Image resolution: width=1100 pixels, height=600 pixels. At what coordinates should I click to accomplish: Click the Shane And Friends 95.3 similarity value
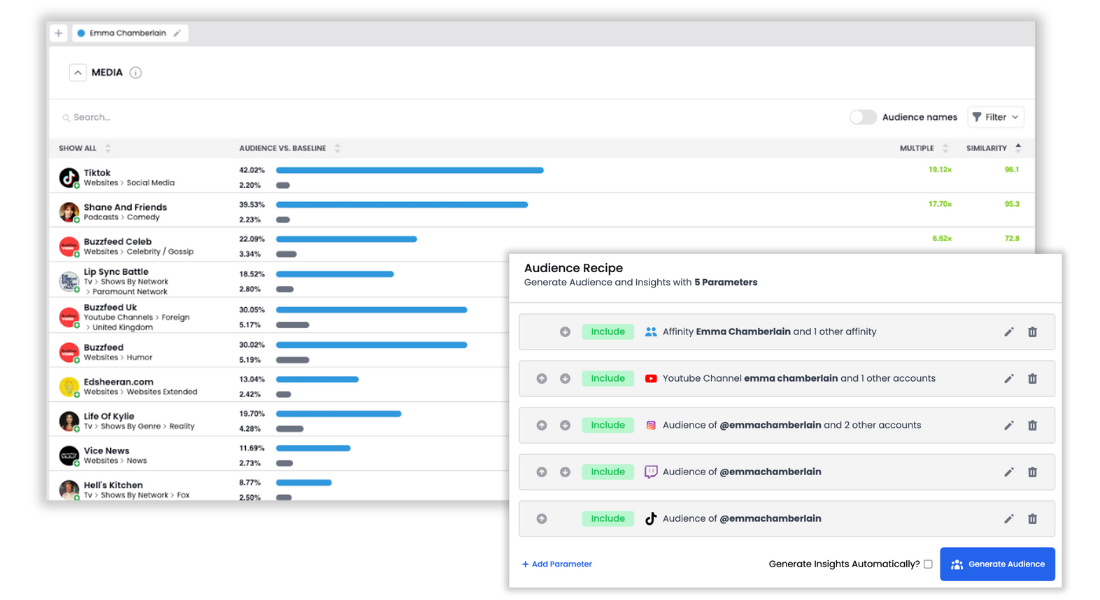pyautogui.click(x=1012, y=204)
